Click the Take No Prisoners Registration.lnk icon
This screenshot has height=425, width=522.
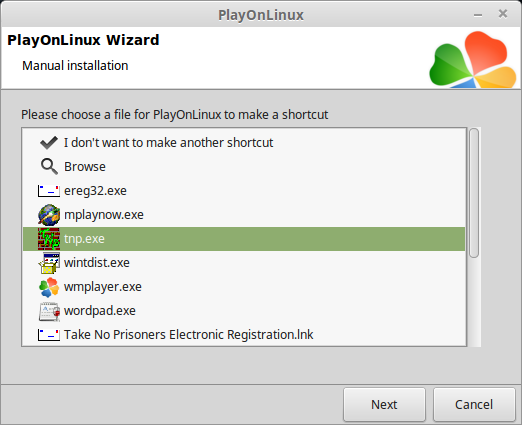49,335
